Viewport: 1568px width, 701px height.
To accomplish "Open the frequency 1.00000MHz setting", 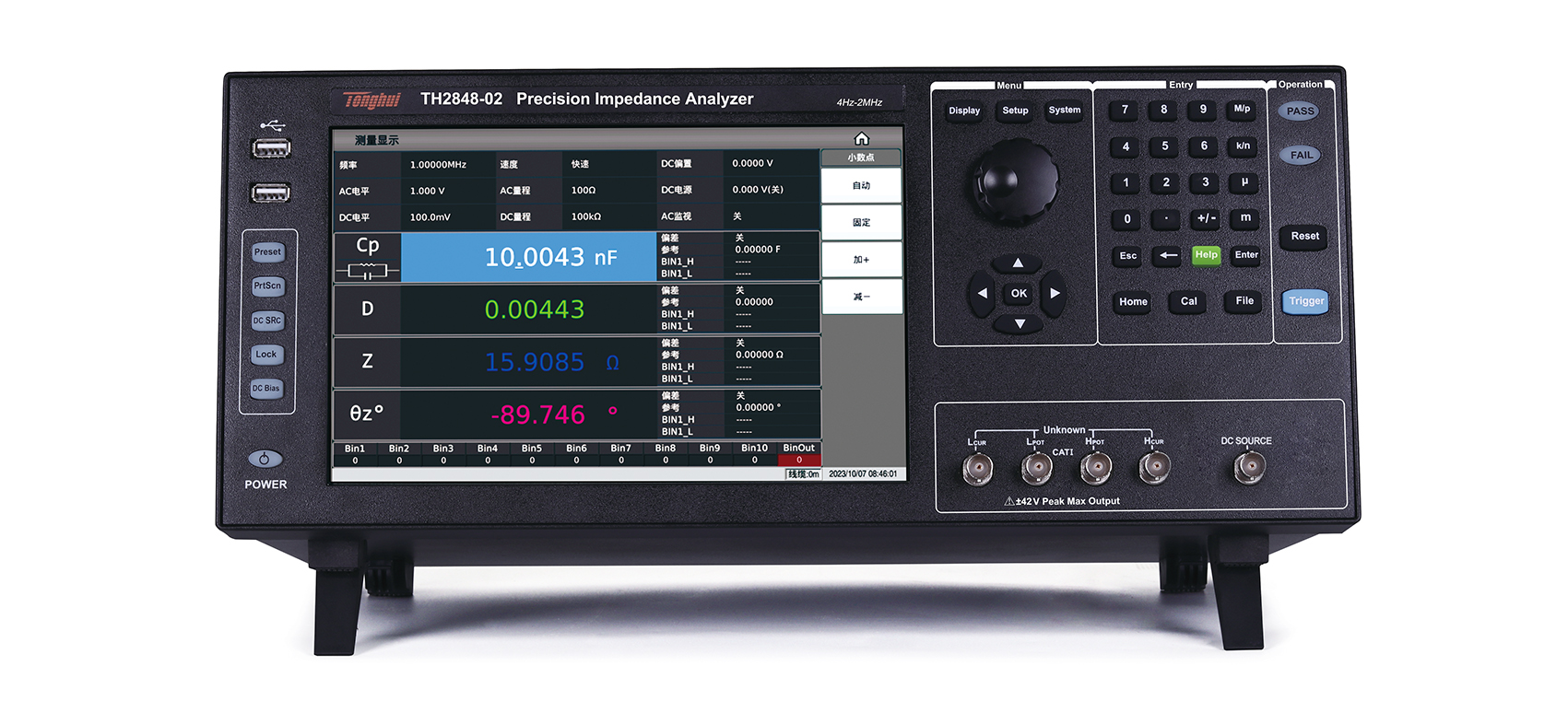I will click(x=438, y=165).
